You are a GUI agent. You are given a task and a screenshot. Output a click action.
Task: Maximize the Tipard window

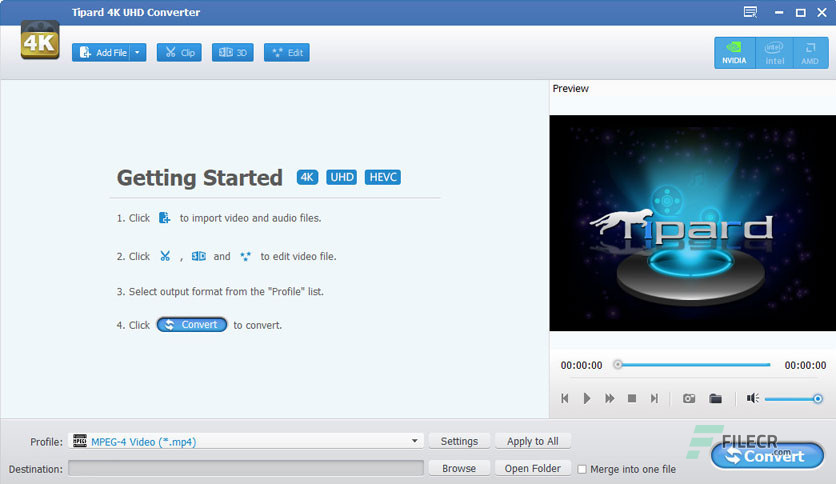tap(801, 12)
